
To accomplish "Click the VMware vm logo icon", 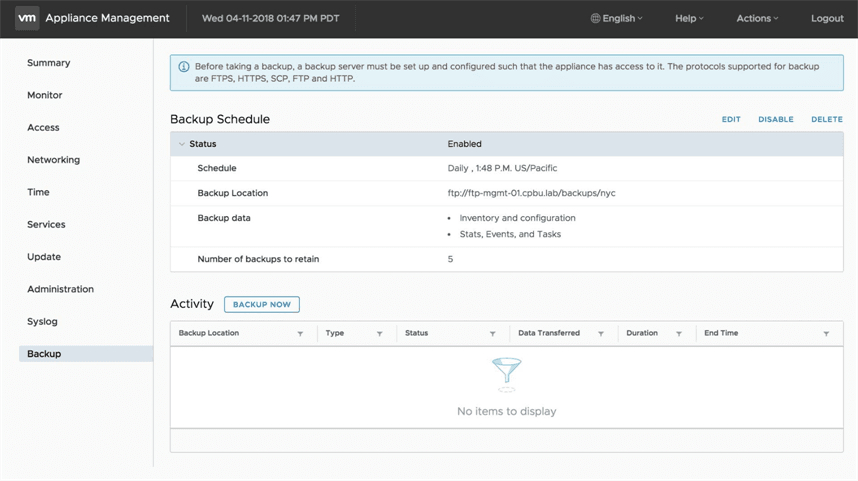I will (27, 18).
